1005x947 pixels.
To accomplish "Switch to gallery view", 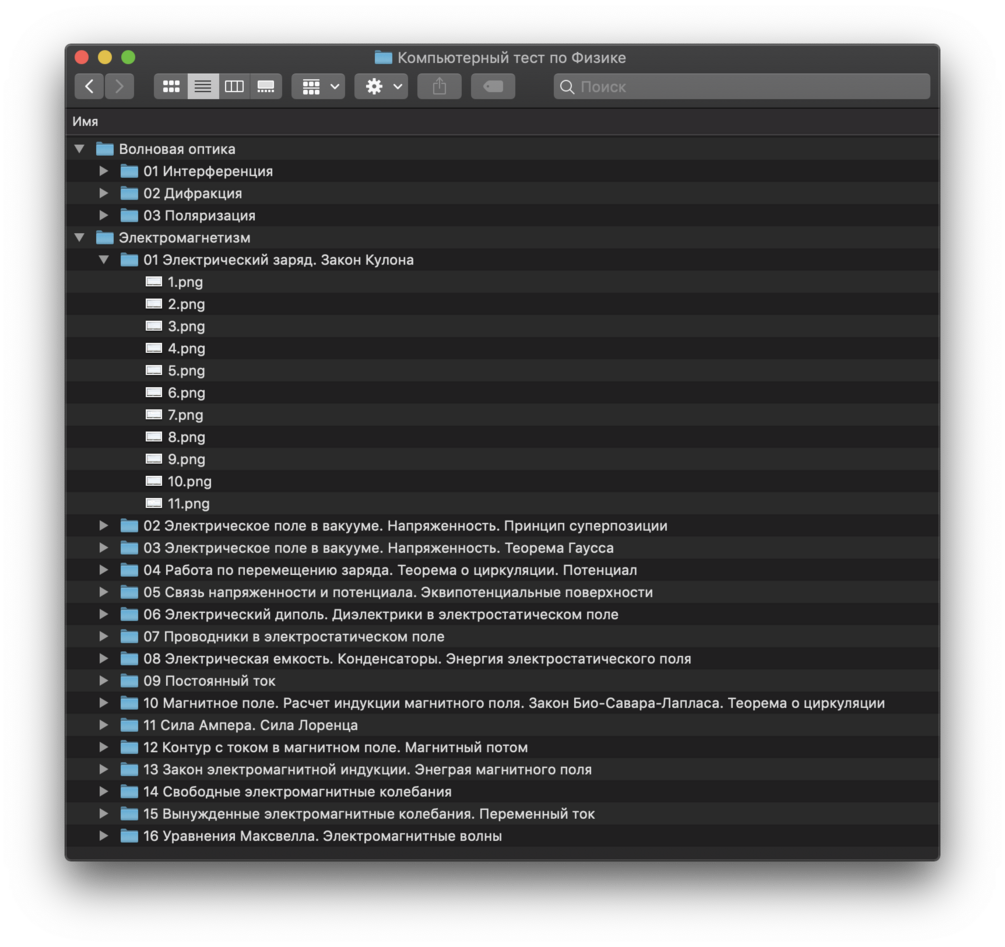I will 266,86.
